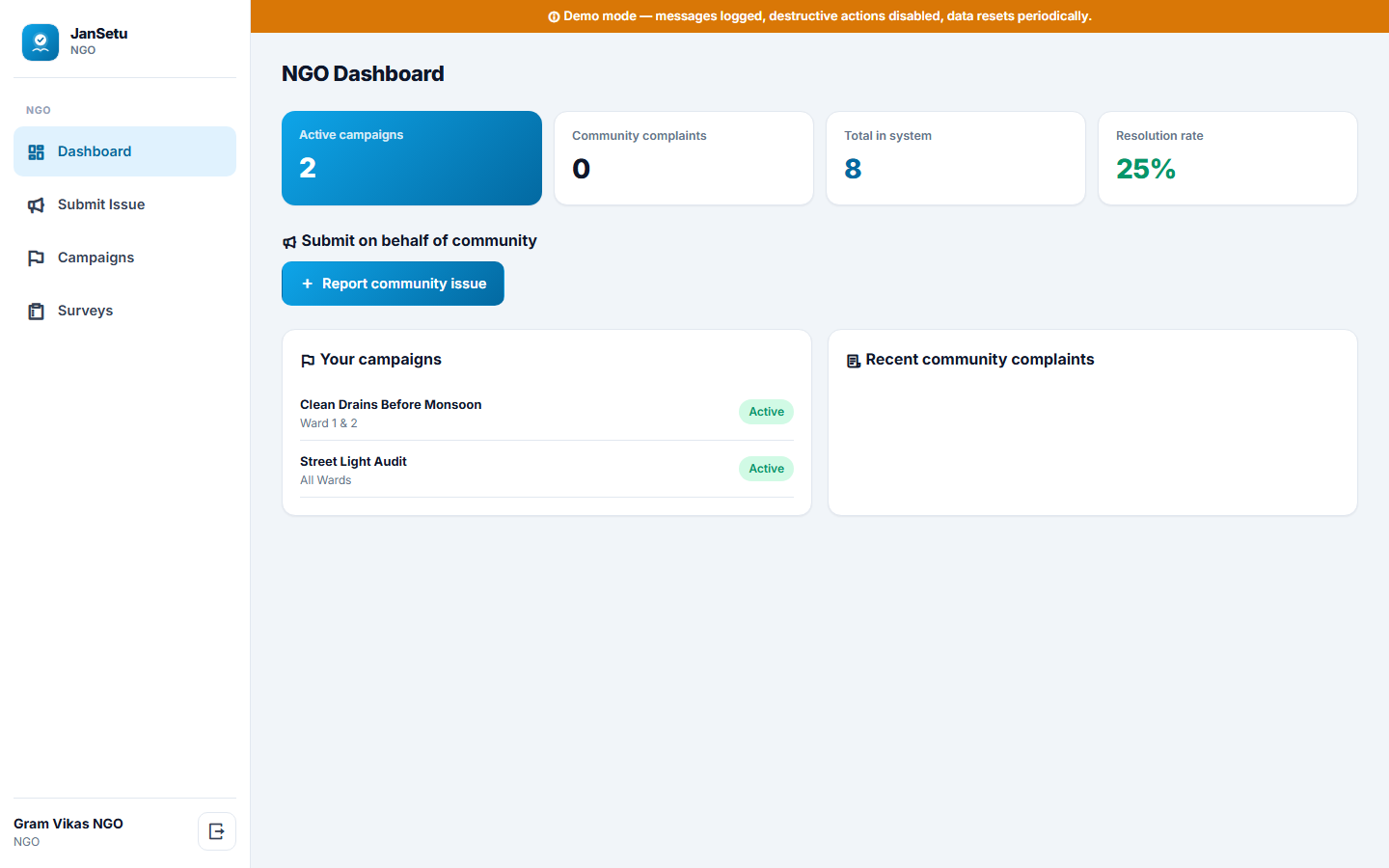This screenshot has width=1389, height=868.
Task: Click the JanSetu app title text
Action: point(99,34)
